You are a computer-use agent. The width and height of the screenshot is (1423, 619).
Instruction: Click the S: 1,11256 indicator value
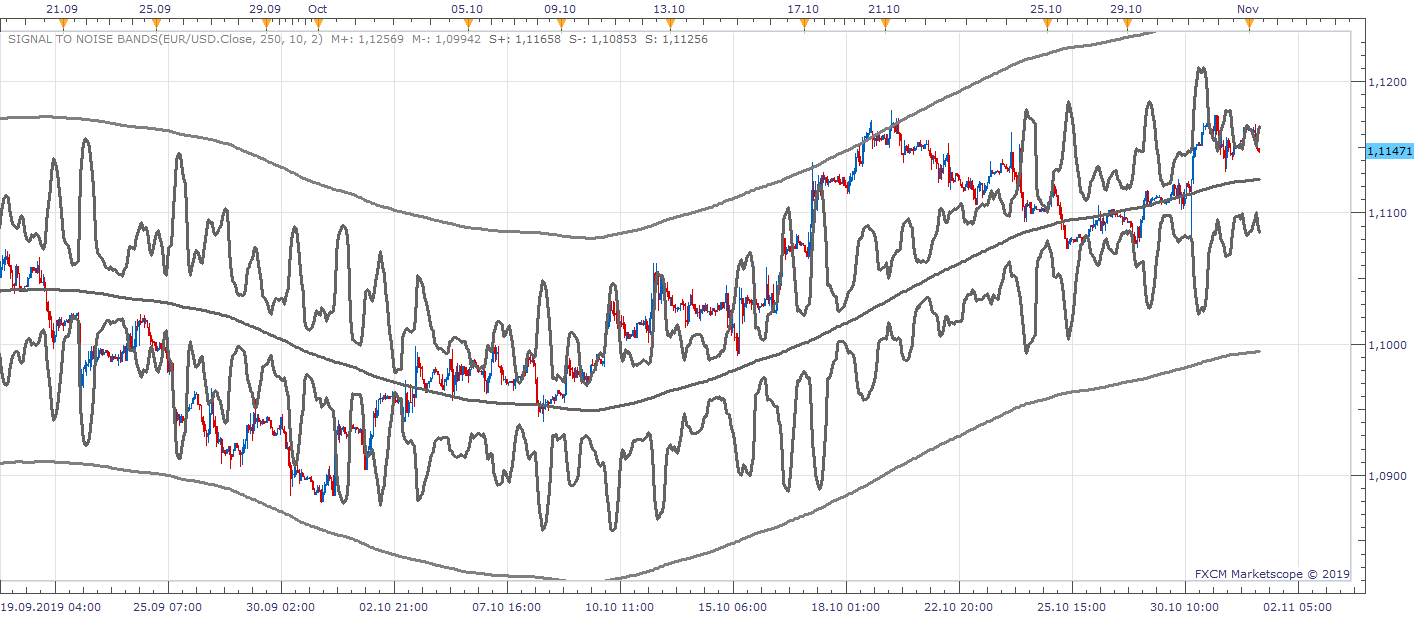pos(676,40)
